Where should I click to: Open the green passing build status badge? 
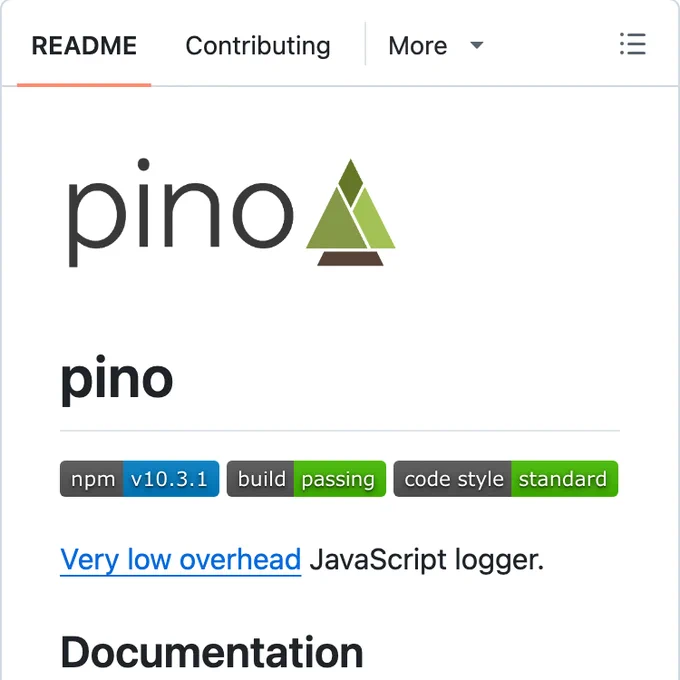[340, 479]
